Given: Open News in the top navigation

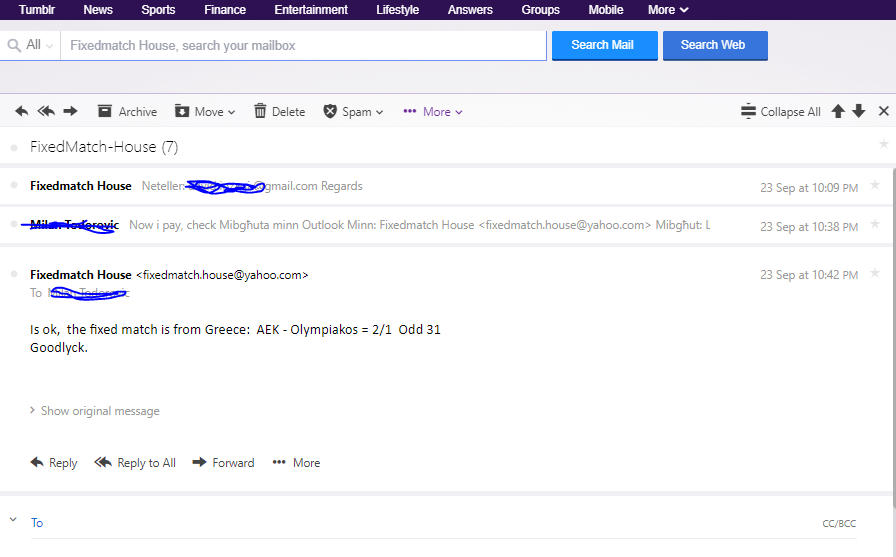Looking at the screenshot, I should [98, 10].
